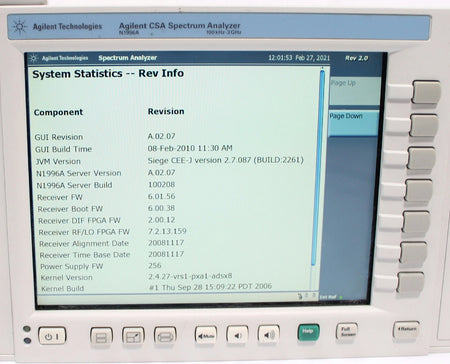Push the window zoom layout button
The height and width of the screenshot is (364, 450).
133,336
